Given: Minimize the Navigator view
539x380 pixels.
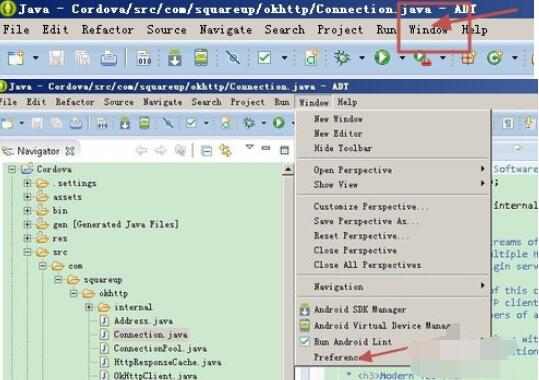Looking at the screenshot, I should pos(266,148).
